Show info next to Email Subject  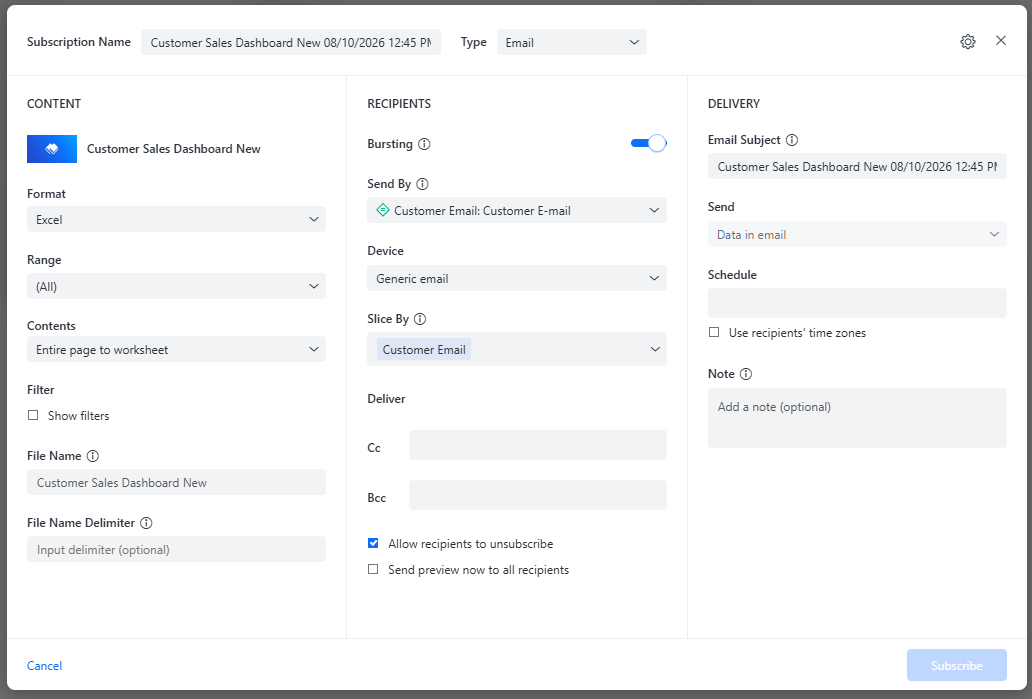(792, 140)
